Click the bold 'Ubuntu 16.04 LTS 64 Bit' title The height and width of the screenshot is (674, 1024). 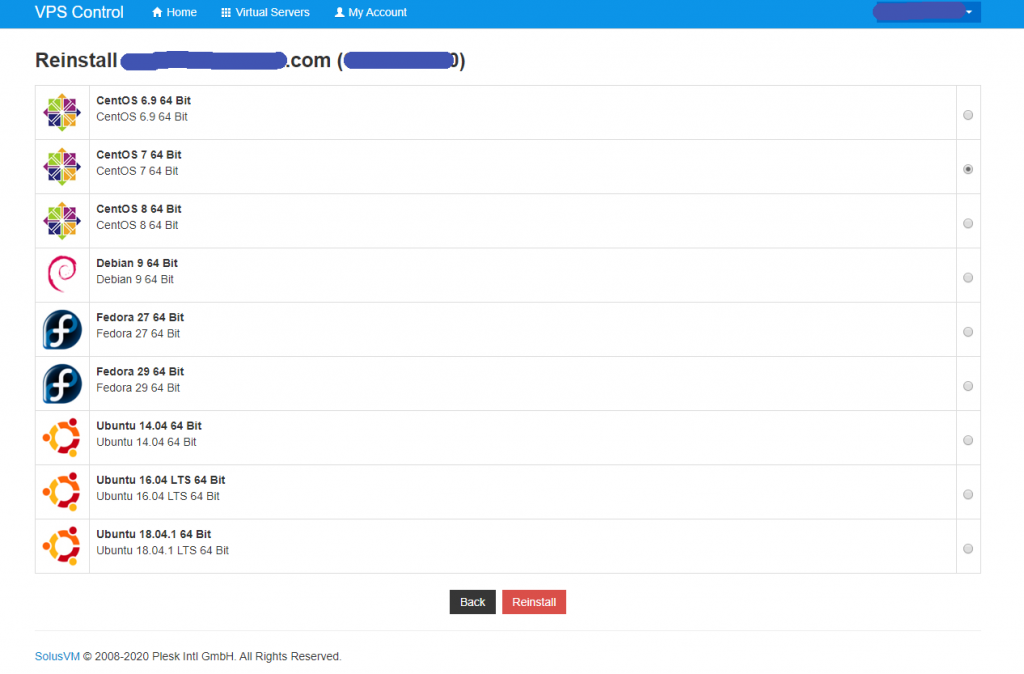(x=161, y=480)
